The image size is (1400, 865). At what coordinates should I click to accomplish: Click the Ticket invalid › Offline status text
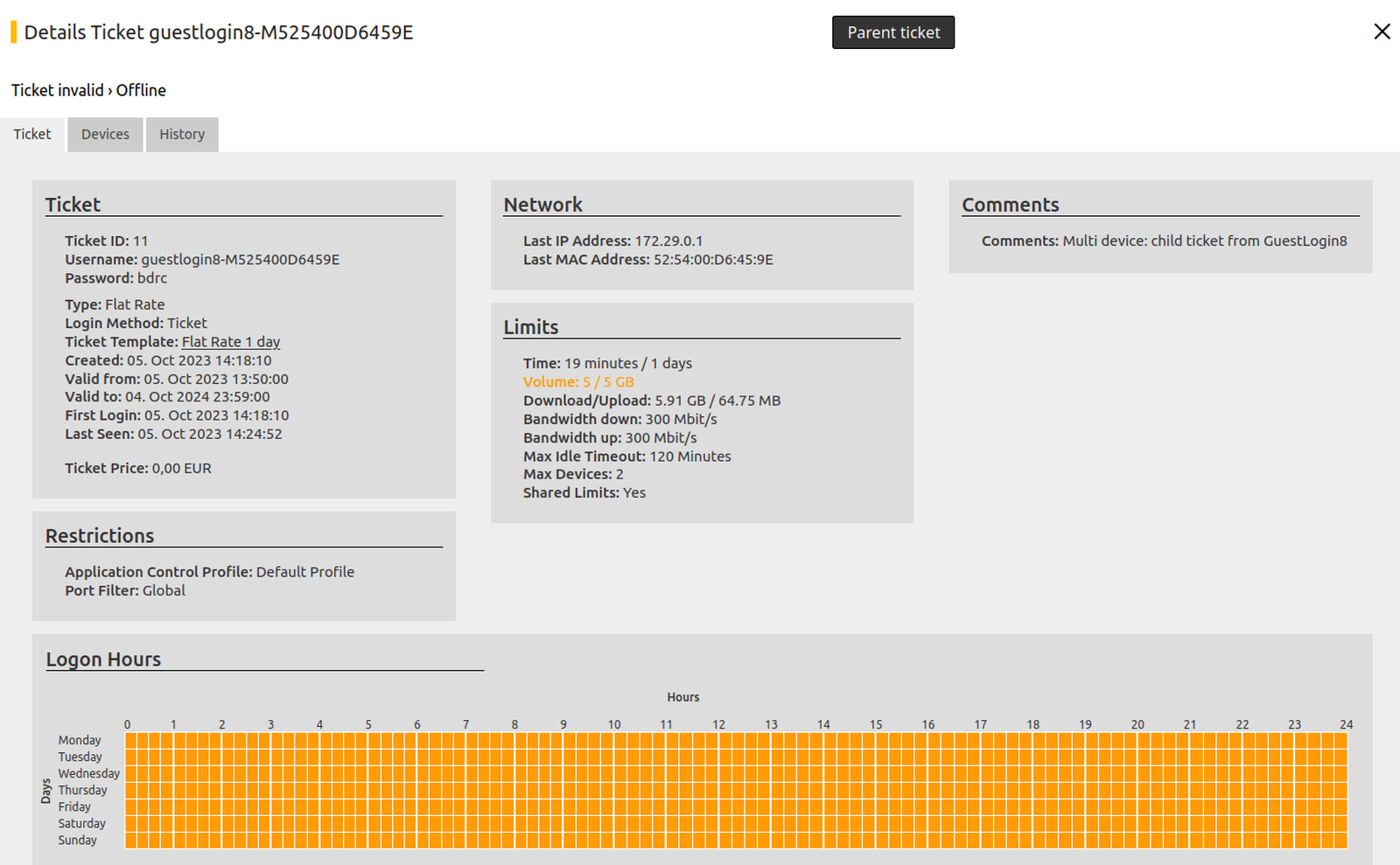click(x=88, y=90)
